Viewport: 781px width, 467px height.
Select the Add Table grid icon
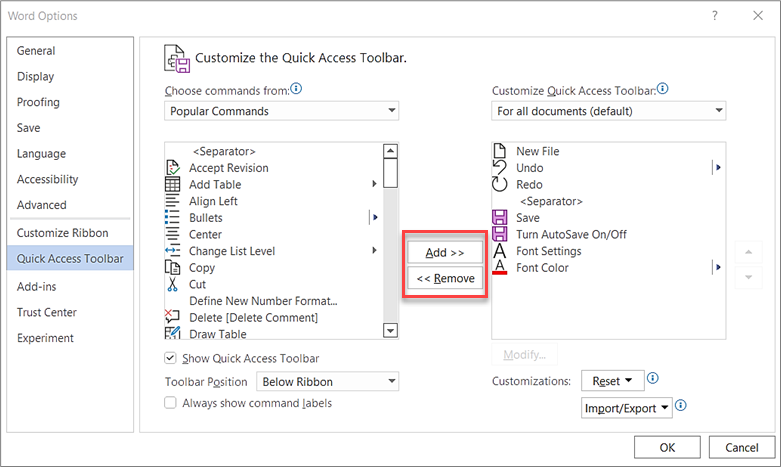[172, 185]
